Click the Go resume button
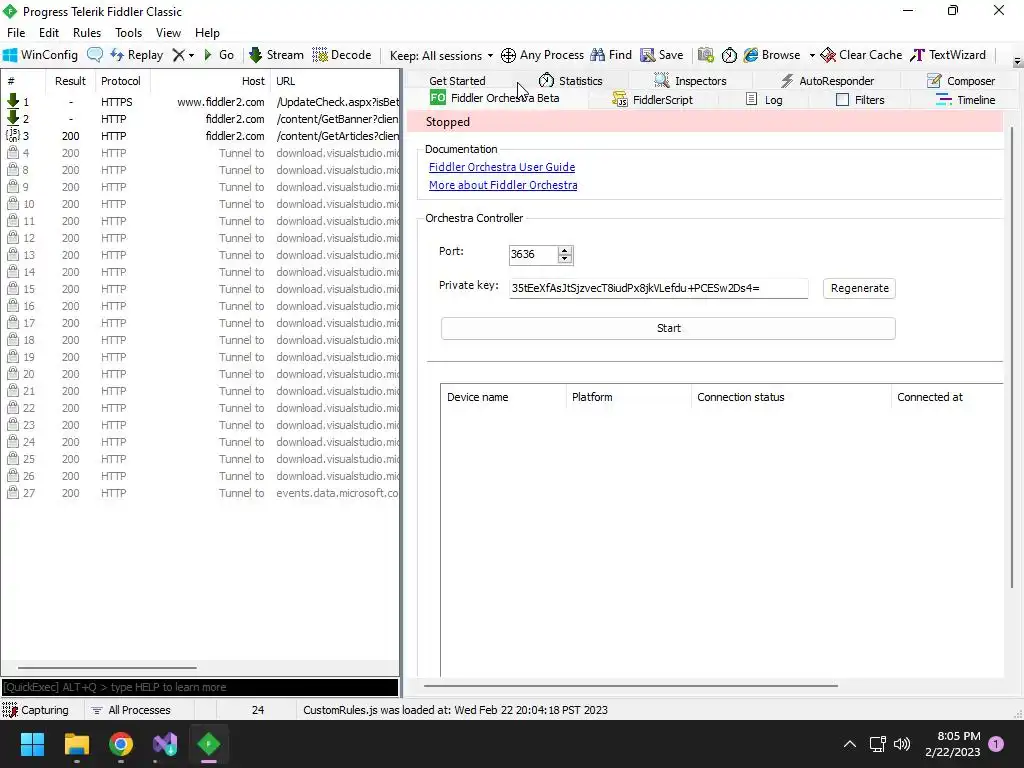Screen dimensions: 1024x768 219,55
